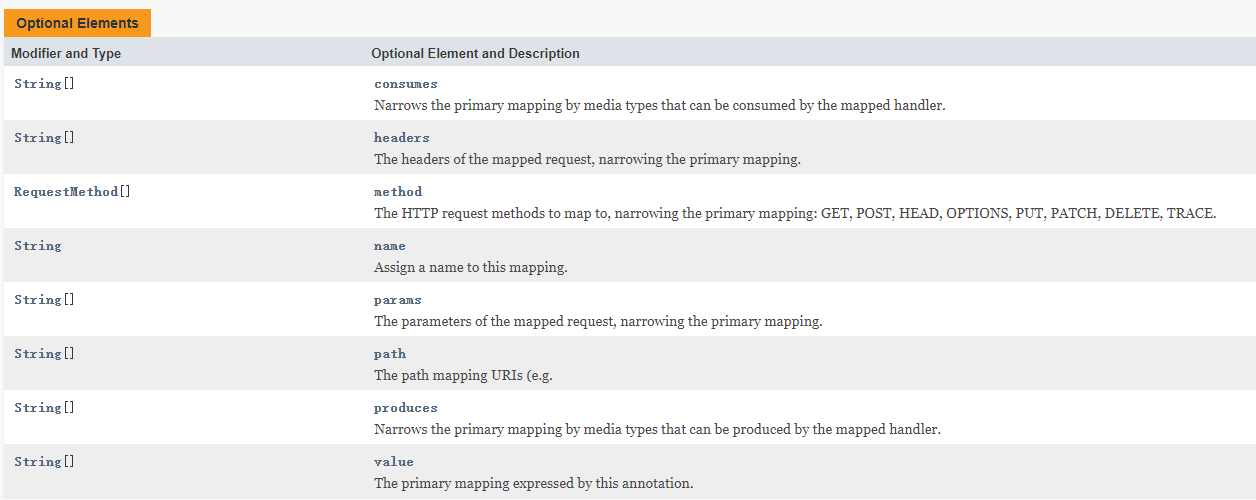Select the Optional Elements tab
This screenshot has width=1256, height=500.
click(x=77, y=23)
